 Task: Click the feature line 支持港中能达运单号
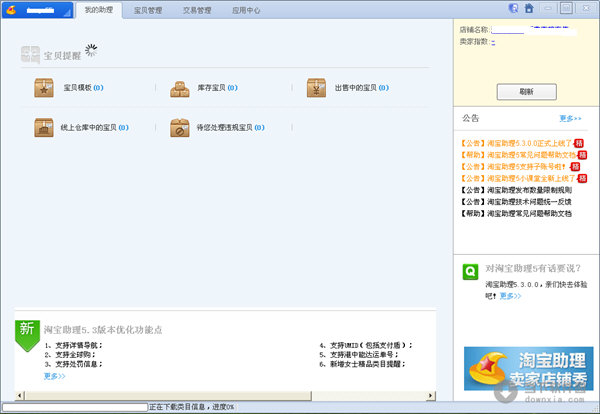coord(359,355)
